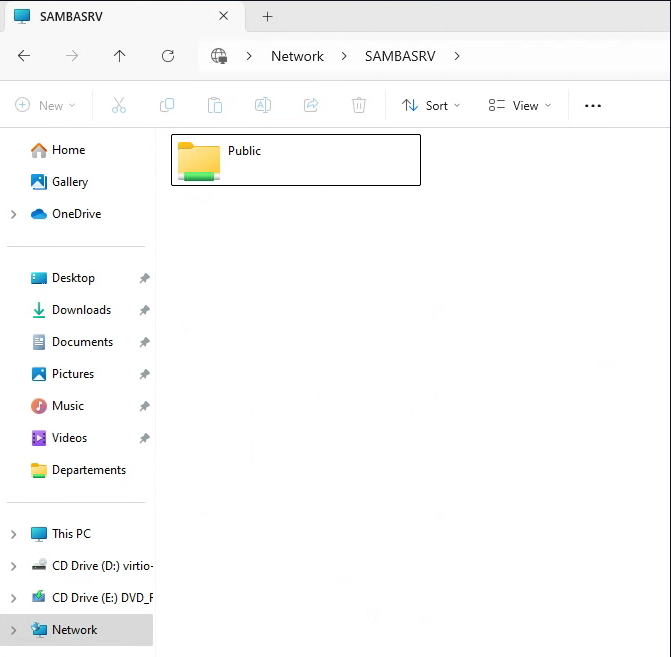Open the Sort dropdown menu
Screen dimensions: 671x657
(431, 105)
